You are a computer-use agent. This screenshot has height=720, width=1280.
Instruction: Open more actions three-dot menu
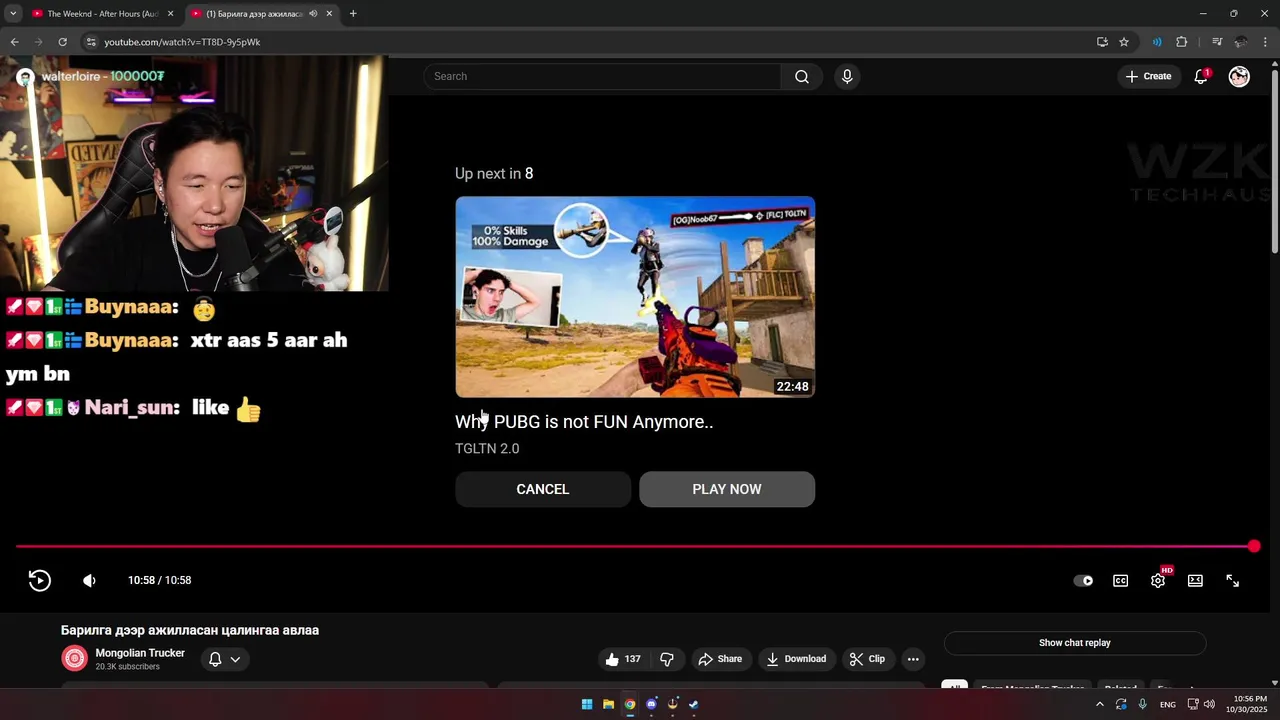coord(912,659)
